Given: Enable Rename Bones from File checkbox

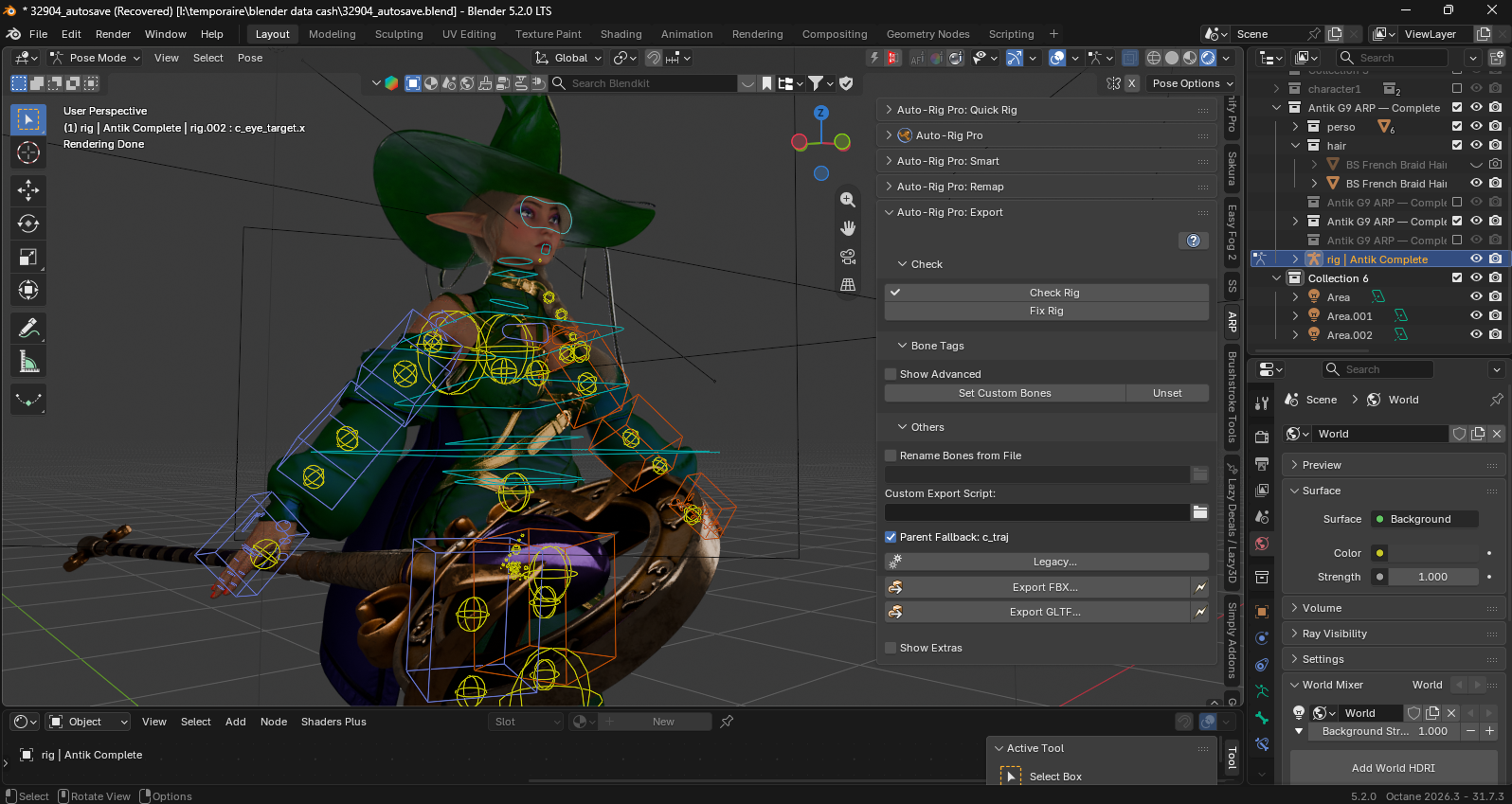Looking at the screenshot, I should click(x=891, y=456).
